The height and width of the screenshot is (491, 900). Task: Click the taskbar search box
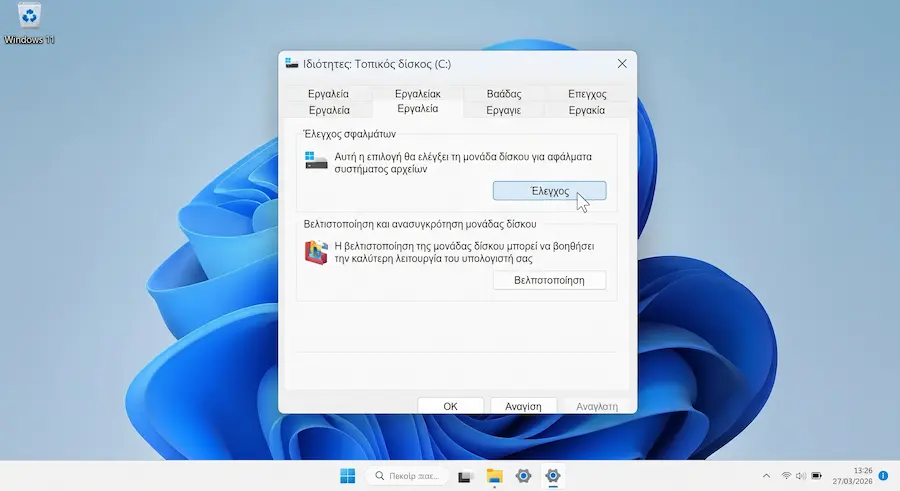click(408, 475)
